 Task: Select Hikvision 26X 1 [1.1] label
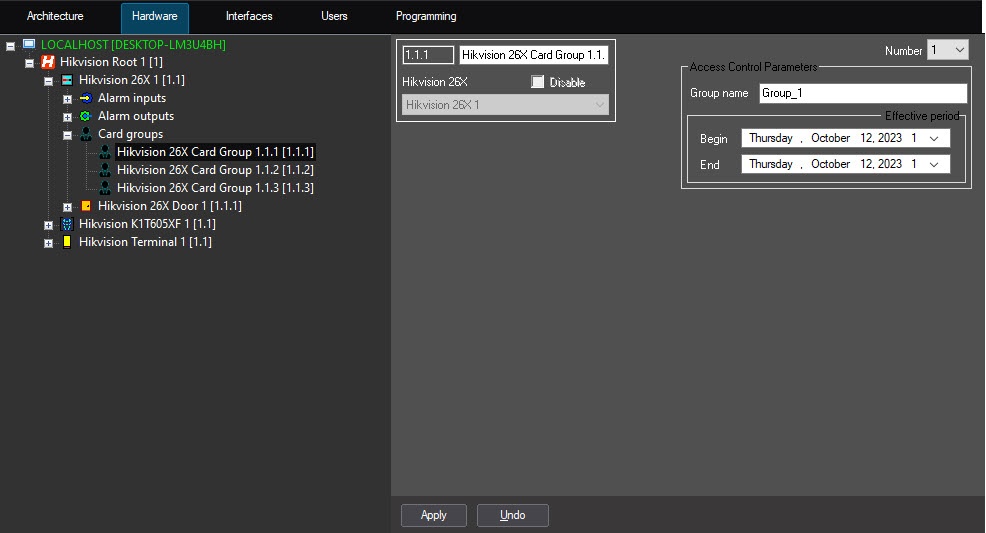tap(132, 80)
